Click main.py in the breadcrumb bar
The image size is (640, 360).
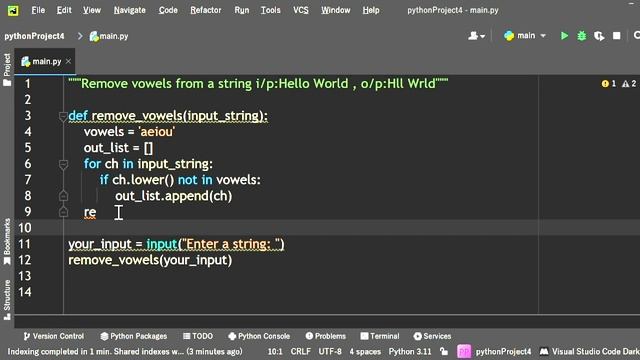[x=109, y=36]
